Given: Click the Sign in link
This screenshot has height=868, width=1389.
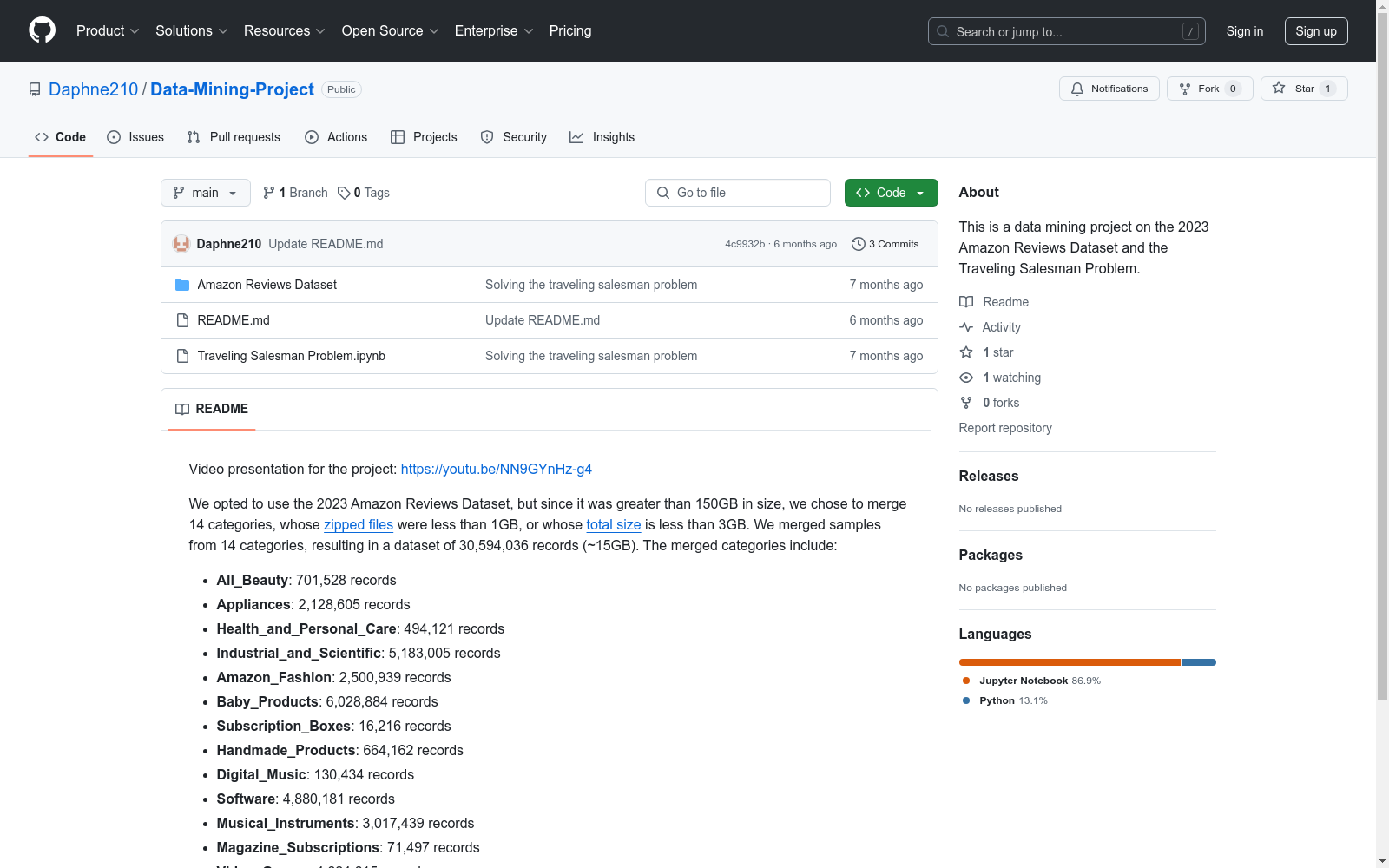Looking at the screenshot, I should click(1245, 31).
